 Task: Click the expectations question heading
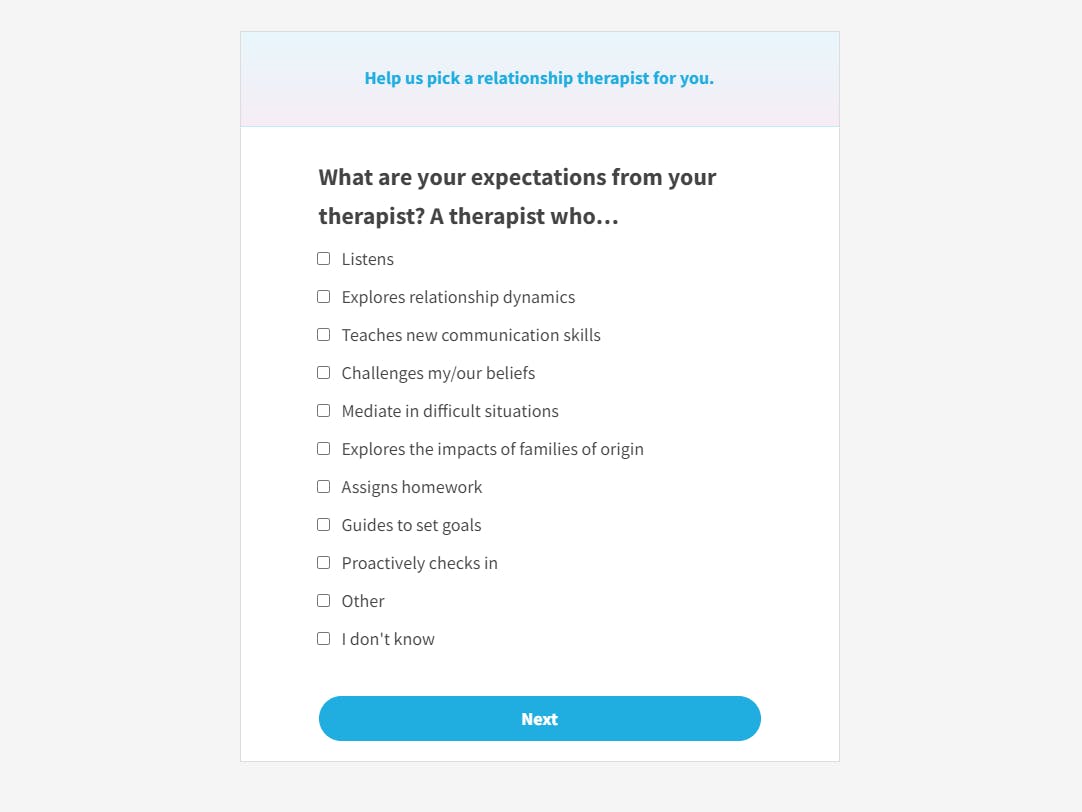point(517,196)
